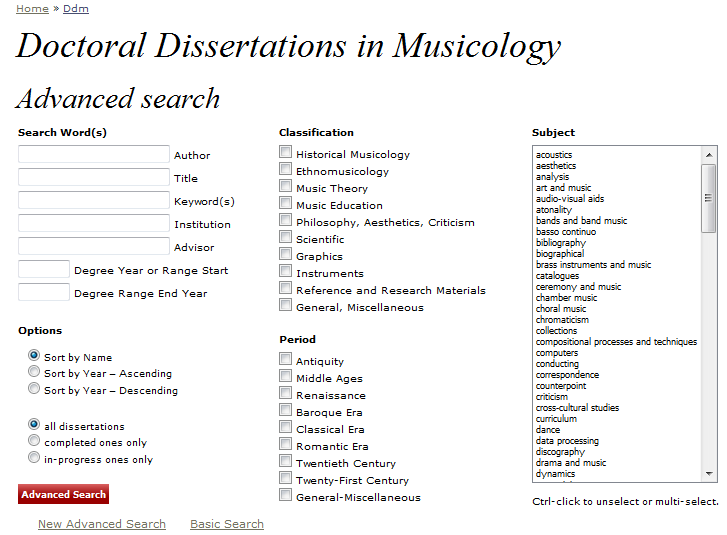This screenshot has width=727, height=535.
Task: Click the Home breadcrumb link
Action: 32,9
